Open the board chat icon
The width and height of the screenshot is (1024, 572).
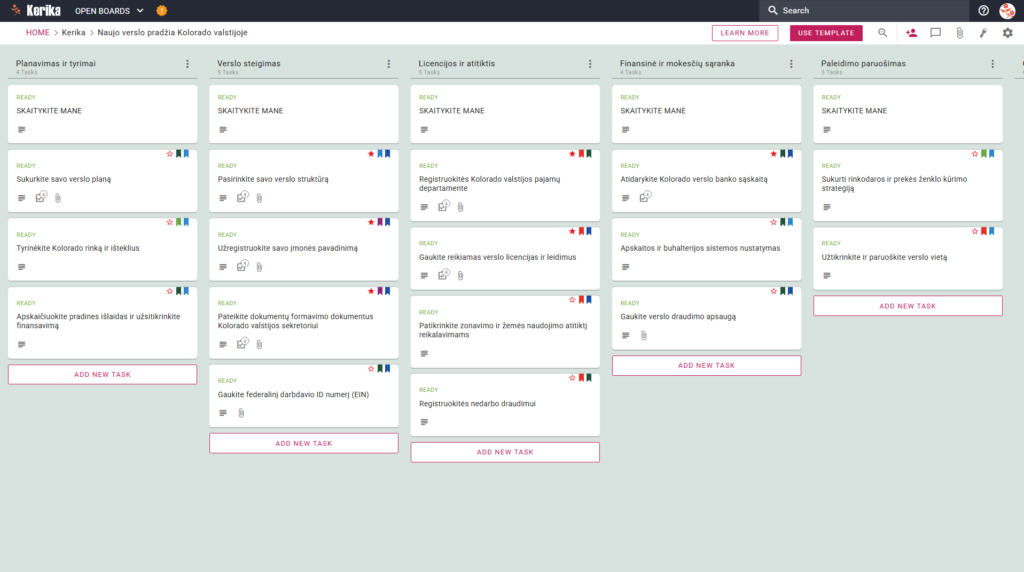(935, 33)
